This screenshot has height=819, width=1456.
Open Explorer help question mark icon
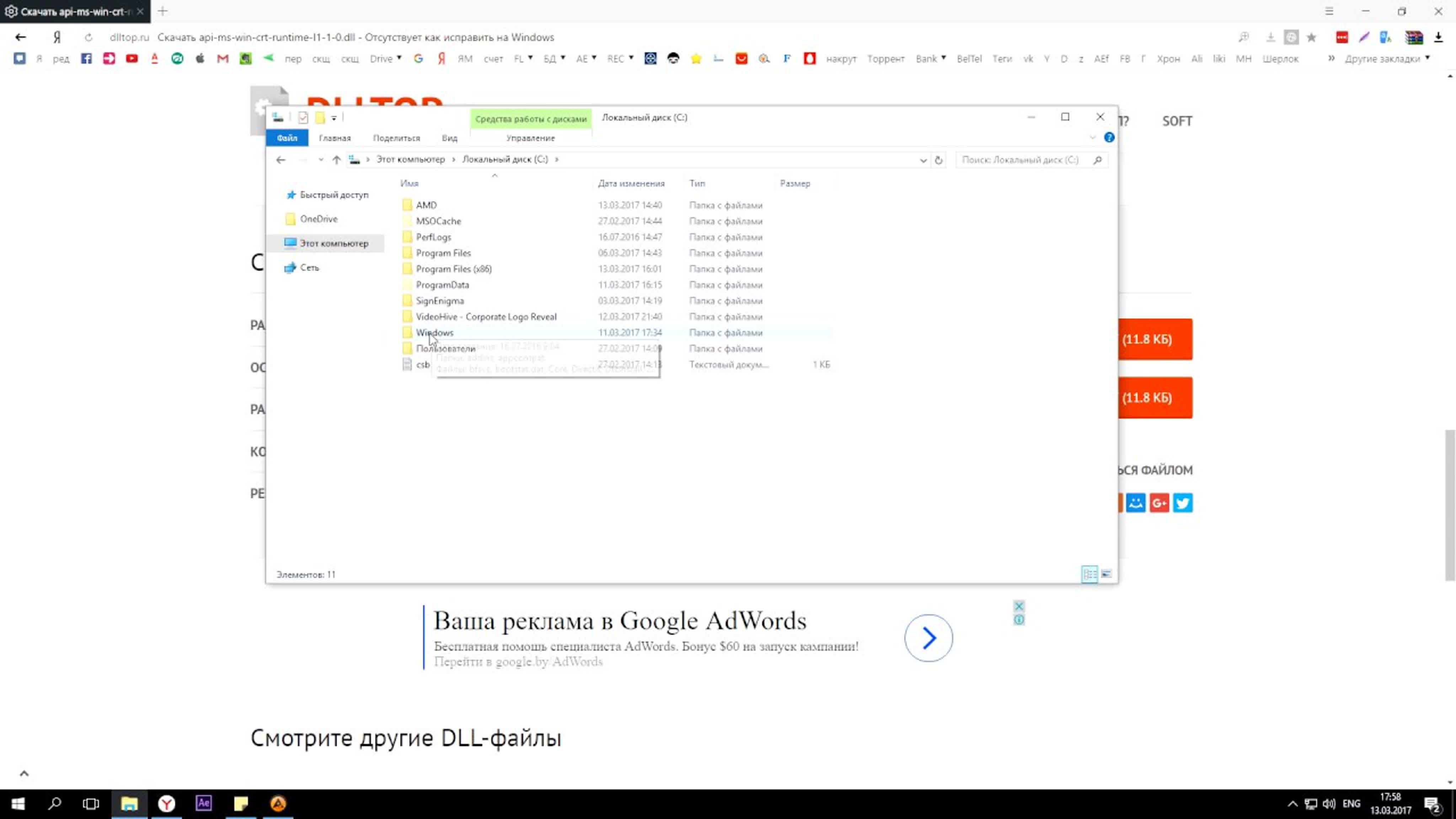1109,137
